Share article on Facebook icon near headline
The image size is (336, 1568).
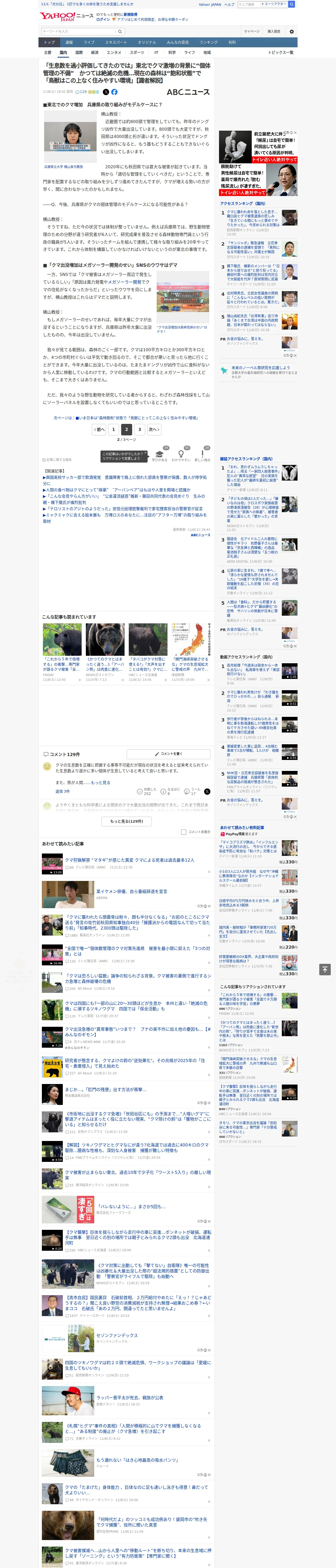(114, 92)
